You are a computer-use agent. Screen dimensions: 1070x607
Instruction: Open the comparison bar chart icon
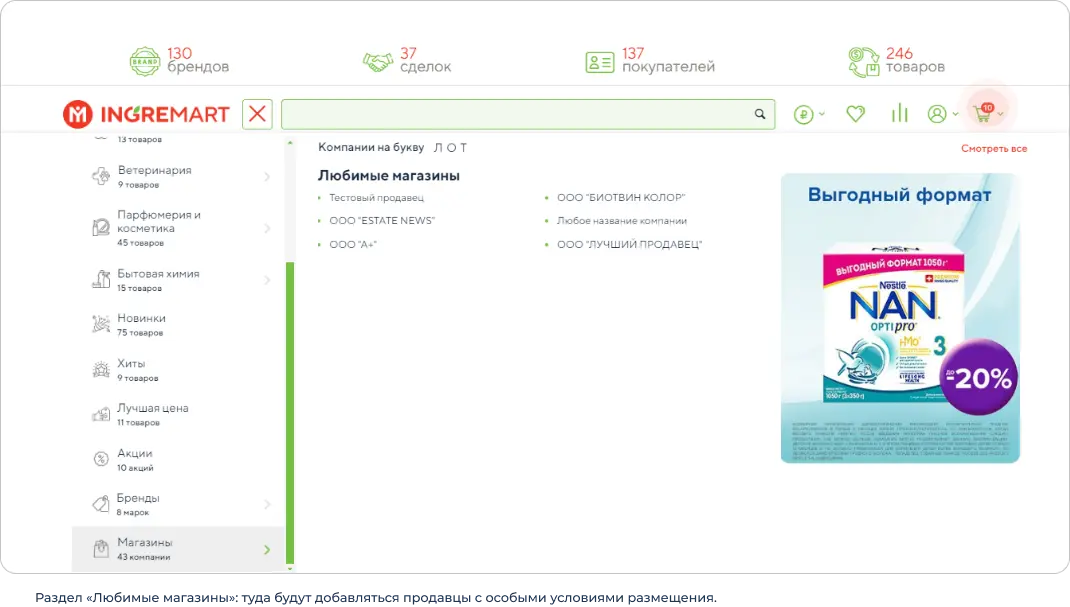pyautogui.click(x=899, y=113)
